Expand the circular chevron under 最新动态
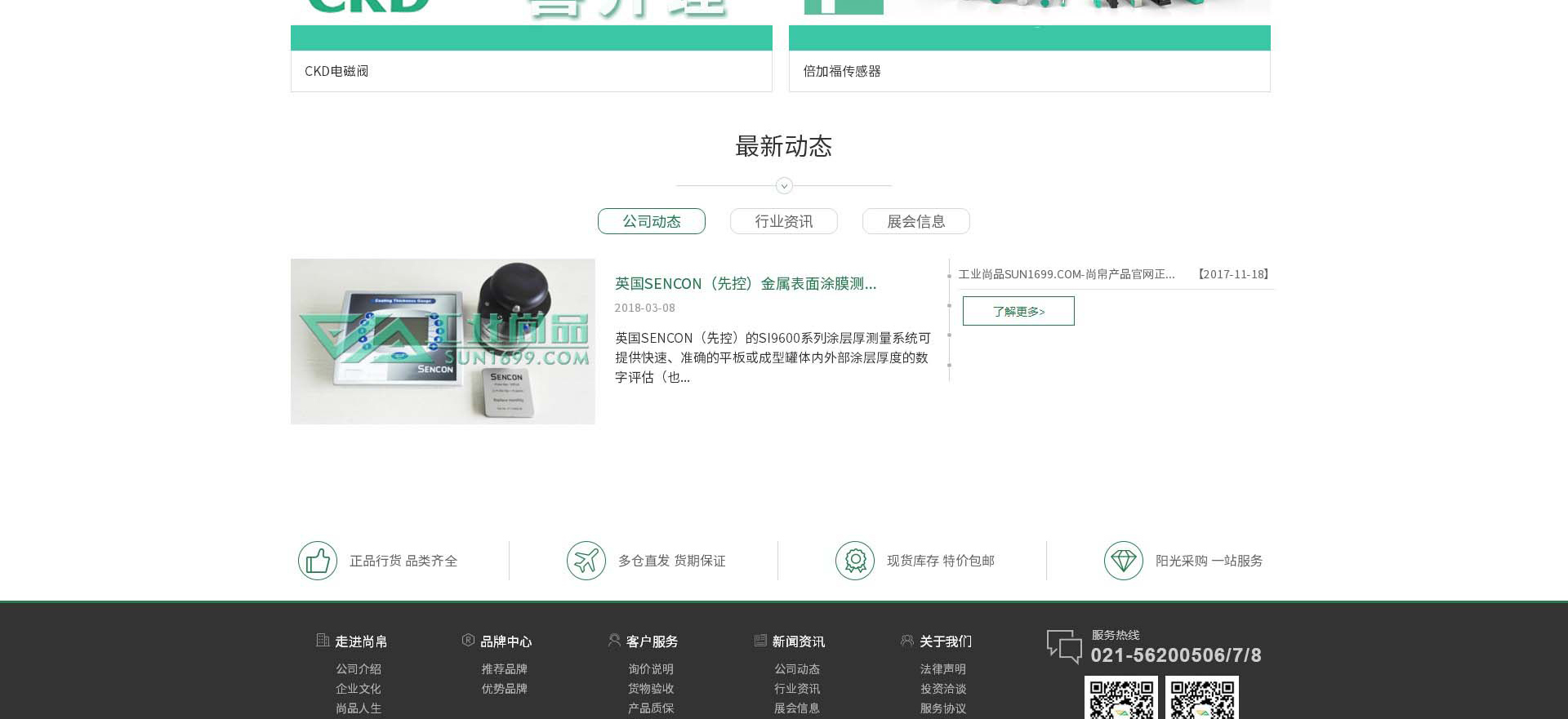Image resolution: width=1568 pixels, height=719 pixels. 784,186
